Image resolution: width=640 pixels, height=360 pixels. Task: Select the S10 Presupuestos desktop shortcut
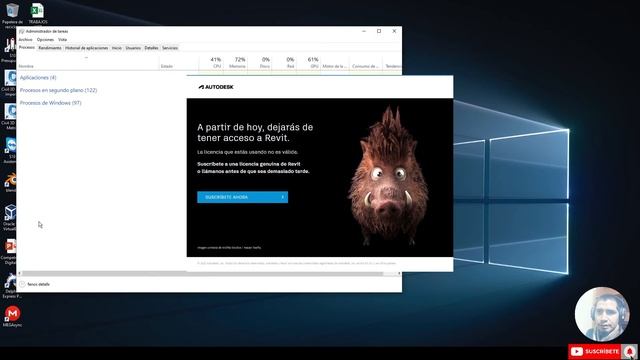(8, 49)
